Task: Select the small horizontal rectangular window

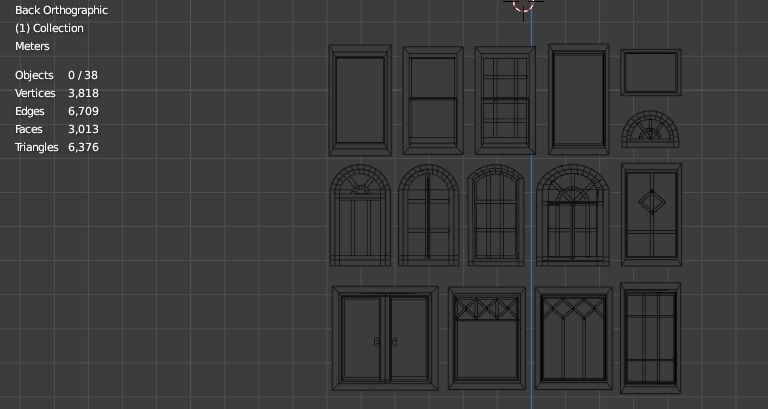Action: click(x=651, y=72)
